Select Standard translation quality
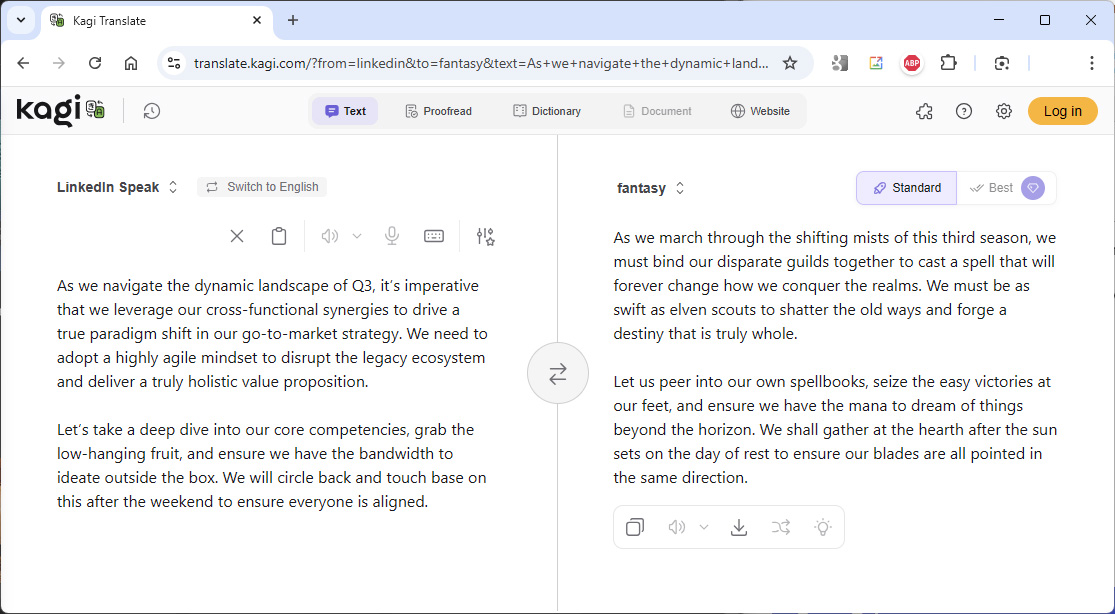 (x=907, y=188)
